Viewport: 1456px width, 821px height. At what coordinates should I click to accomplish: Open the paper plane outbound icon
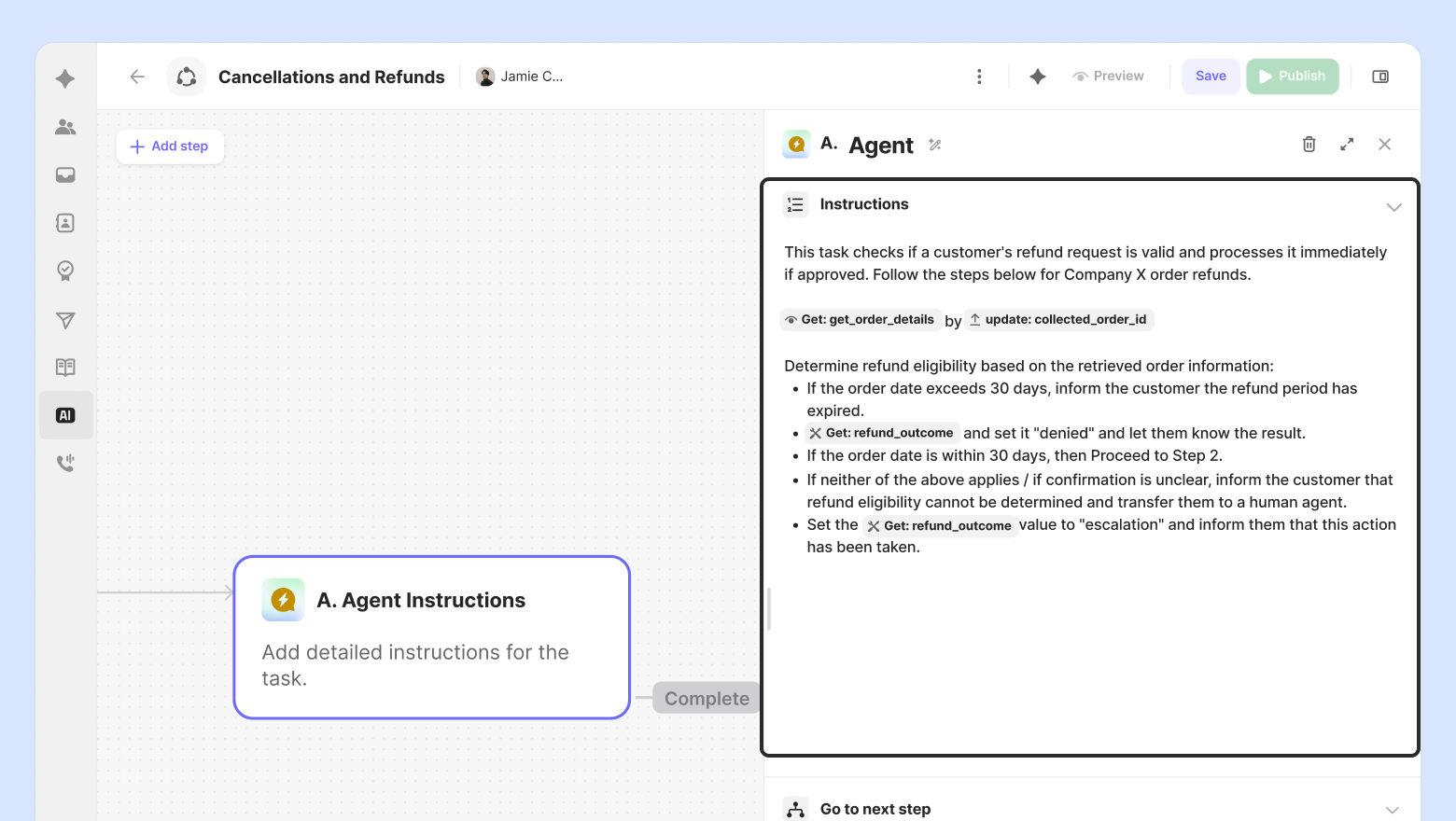point(65,320)
